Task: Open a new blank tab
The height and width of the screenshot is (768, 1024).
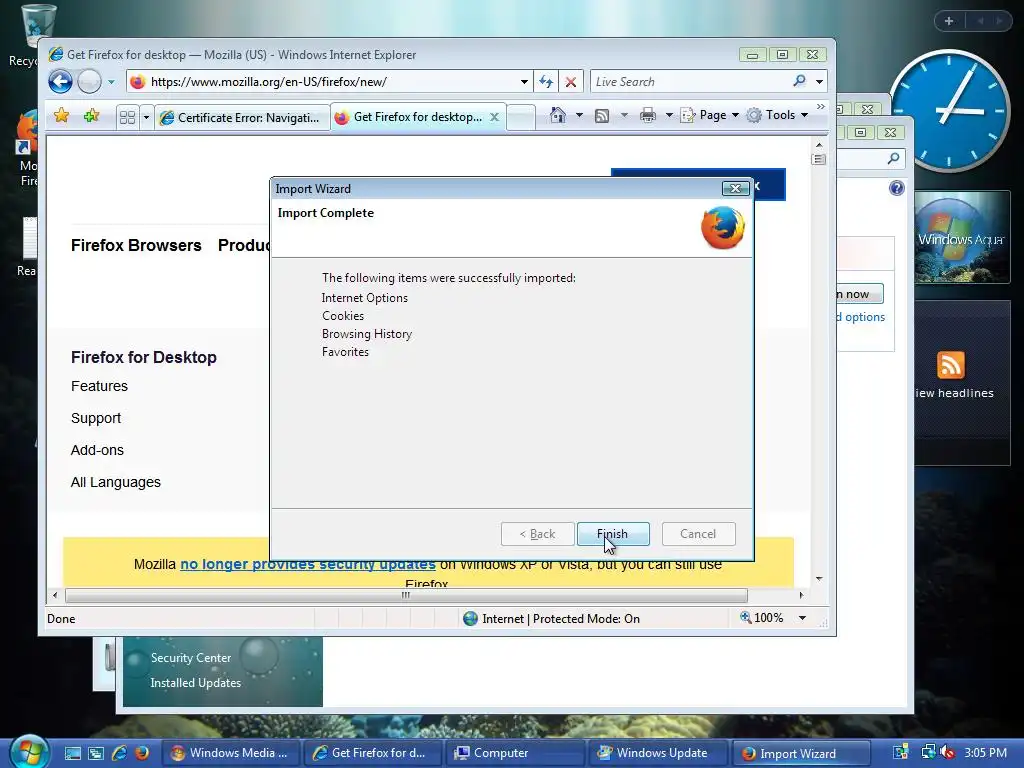Action: [x=521, y=118]
